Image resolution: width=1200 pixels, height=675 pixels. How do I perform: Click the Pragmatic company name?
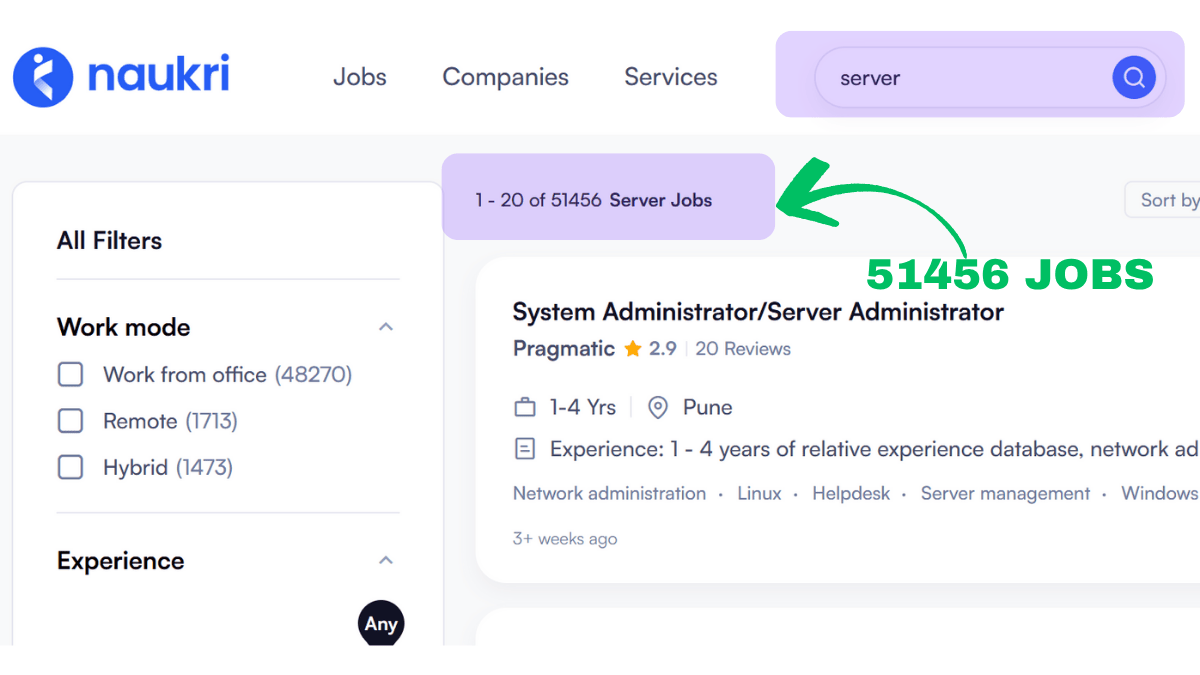563,349
